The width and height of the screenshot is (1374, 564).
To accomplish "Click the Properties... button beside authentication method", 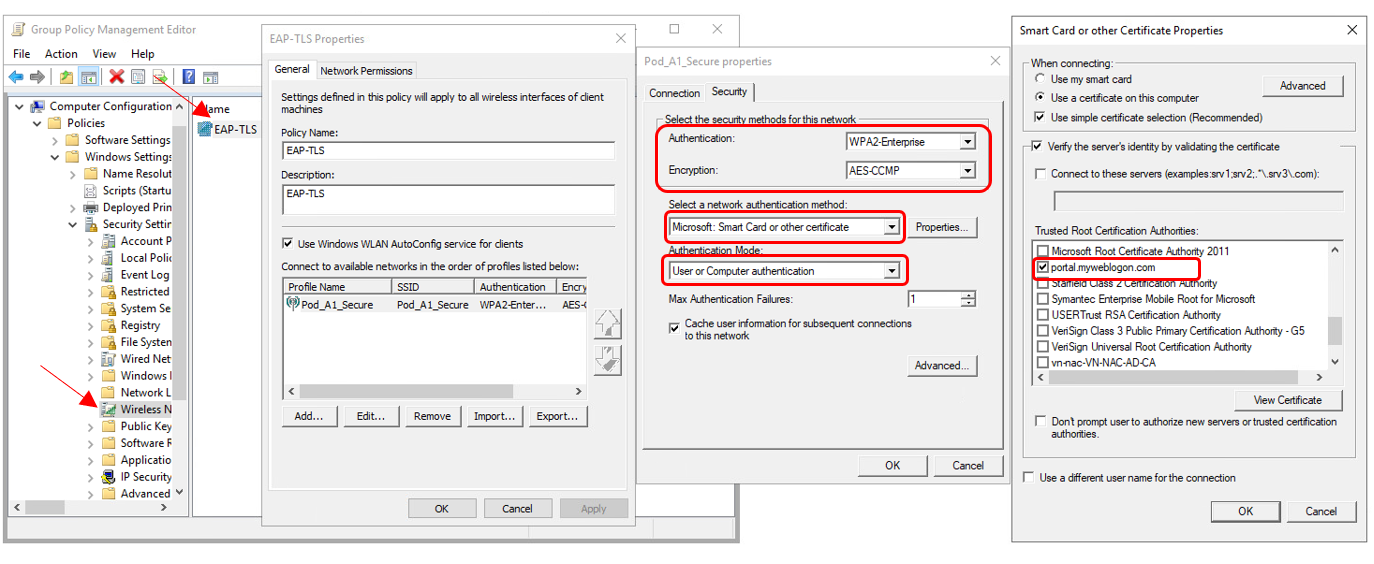I will (x=942, y=227).
